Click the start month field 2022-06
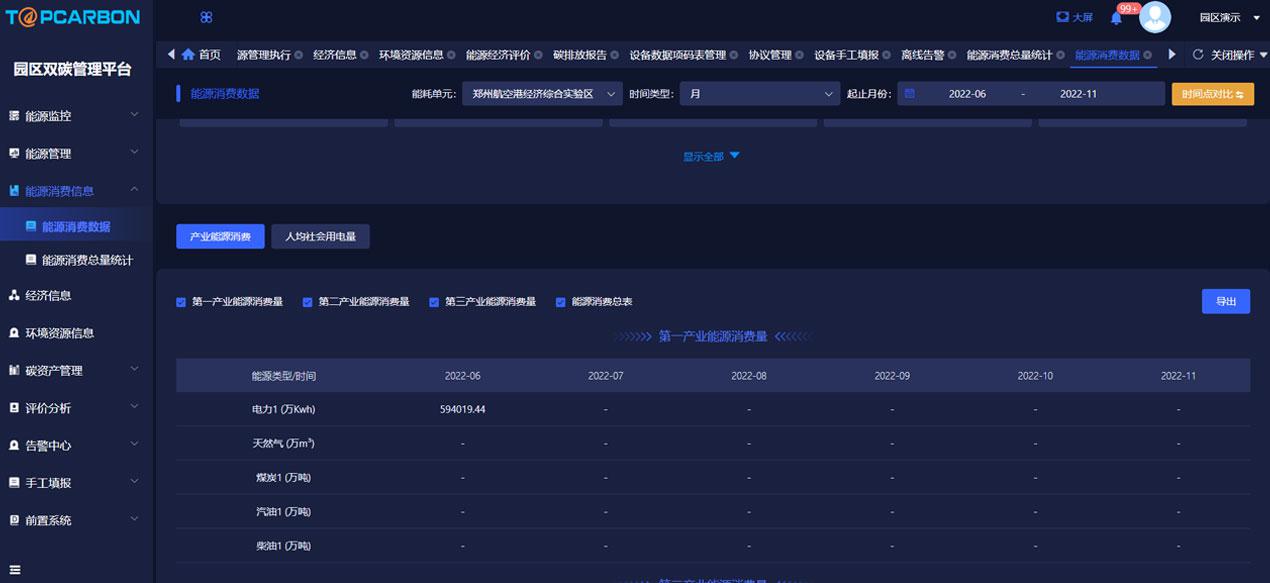 click(967, 94)
